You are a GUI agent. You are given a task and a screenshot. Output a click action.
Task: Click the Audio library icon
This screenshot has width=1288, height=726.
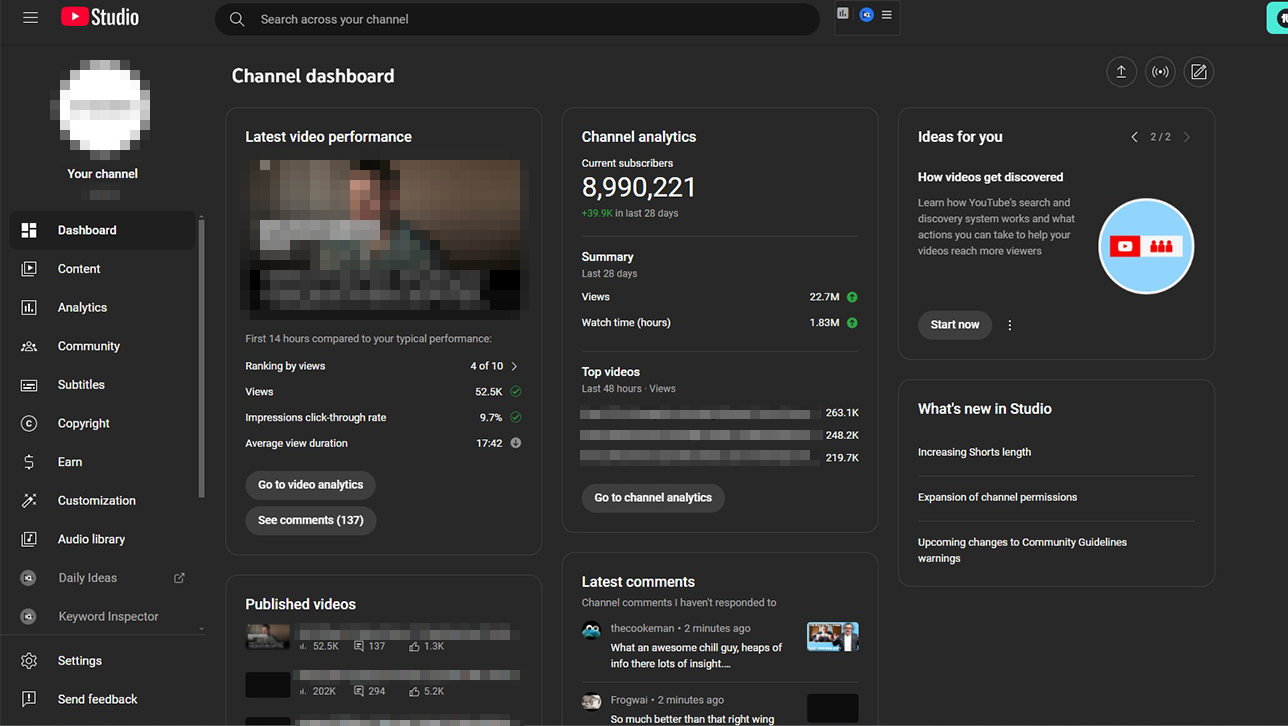[x=29, y=539]
